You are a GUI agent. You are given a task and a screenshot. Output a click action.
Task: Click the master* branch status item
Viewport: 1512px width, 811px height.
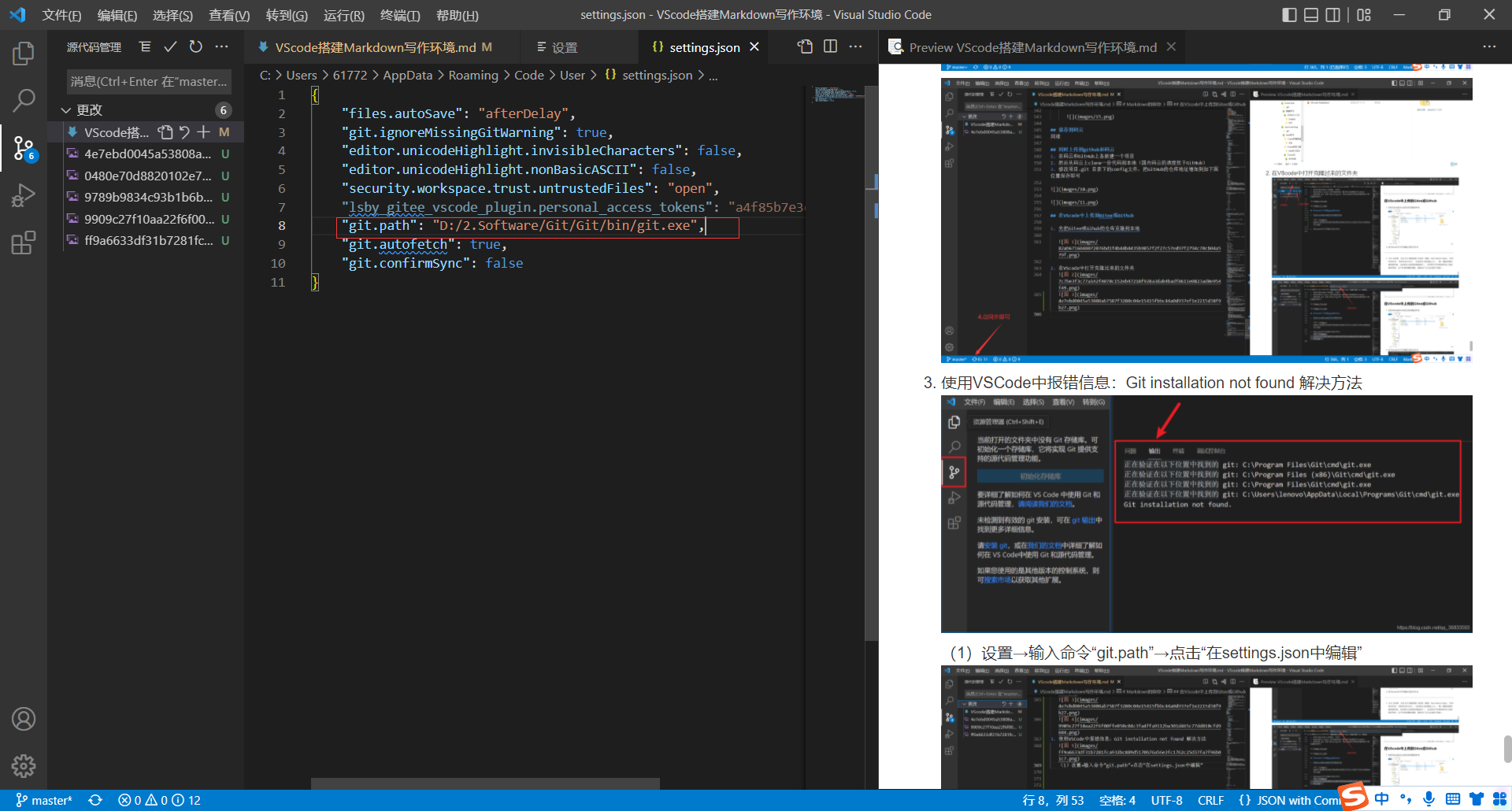click(44, 800)
